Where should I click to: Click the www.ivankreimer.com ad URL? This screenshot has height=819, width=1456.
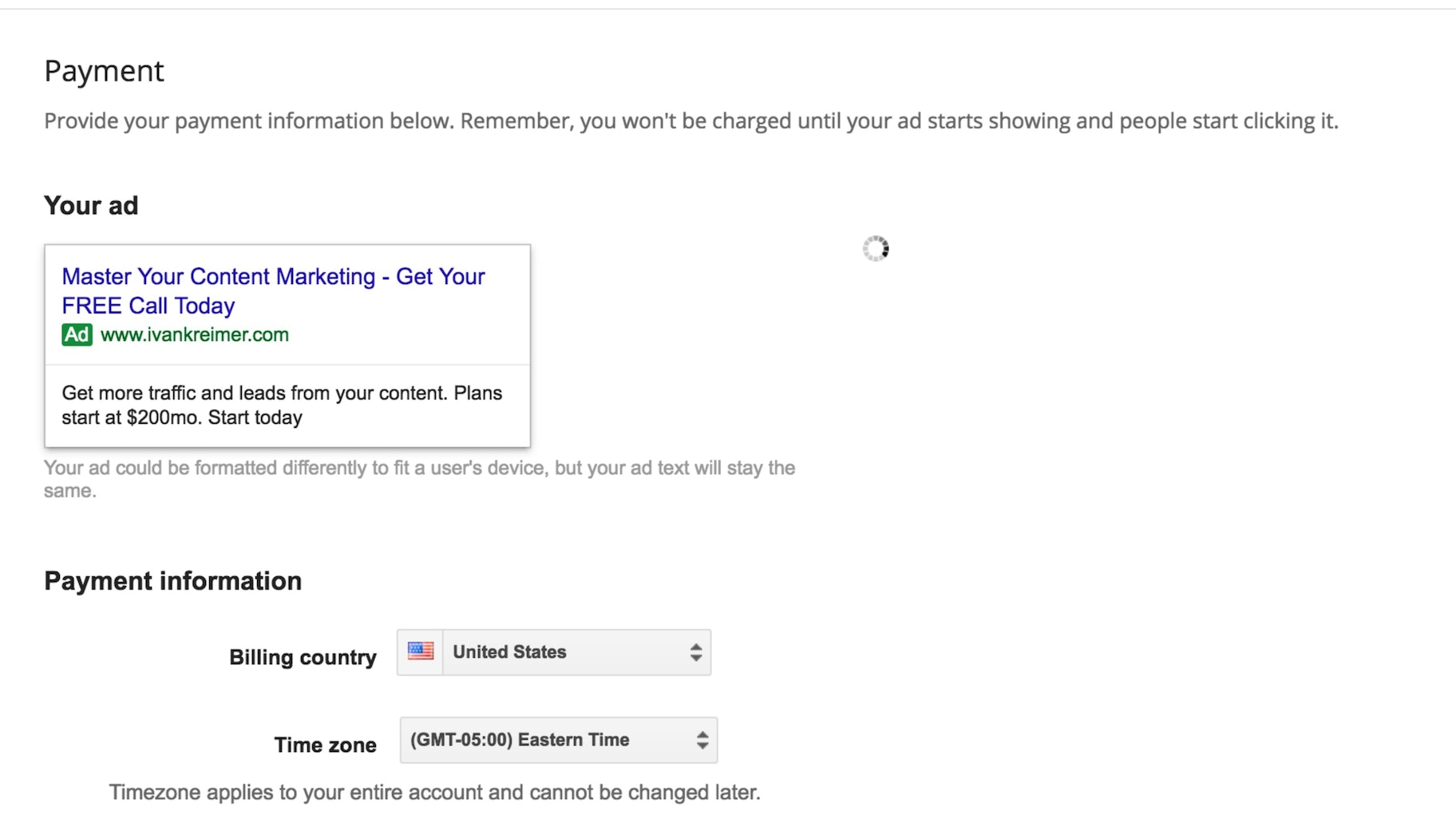(195, 334)
